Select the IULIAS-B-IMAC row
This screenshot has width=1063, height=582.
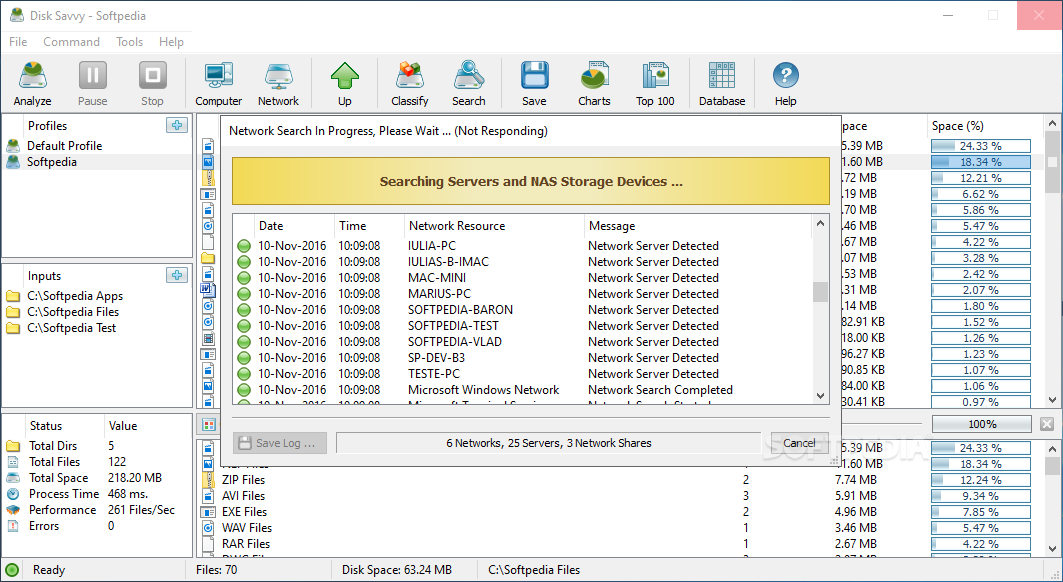click(x=522, y=261)
